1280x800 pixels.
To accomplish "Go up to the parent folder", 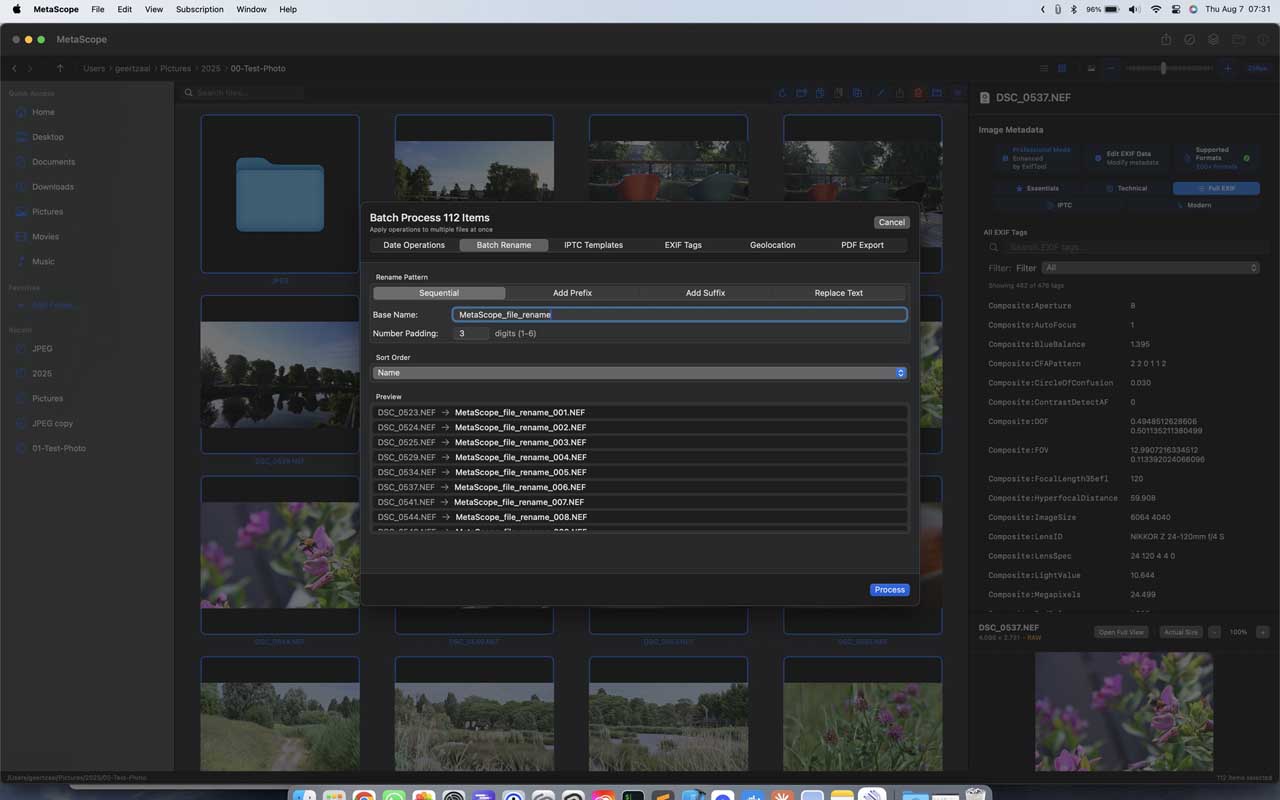I will [60, 68].
